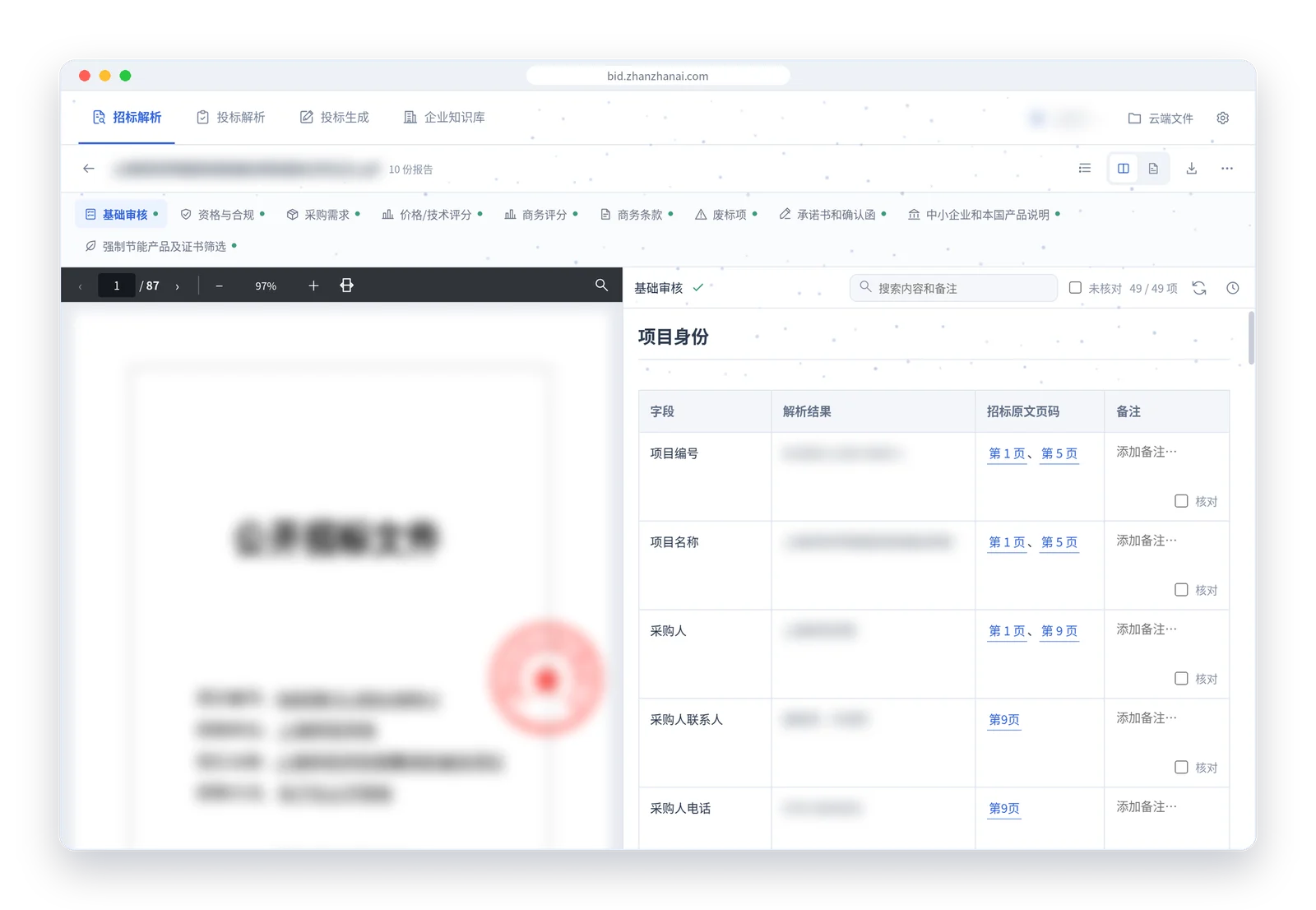Select the 招标解析 top tab
Viewport: 1316px width, 910px height.
pyautogui.click(x=127, y=118)
